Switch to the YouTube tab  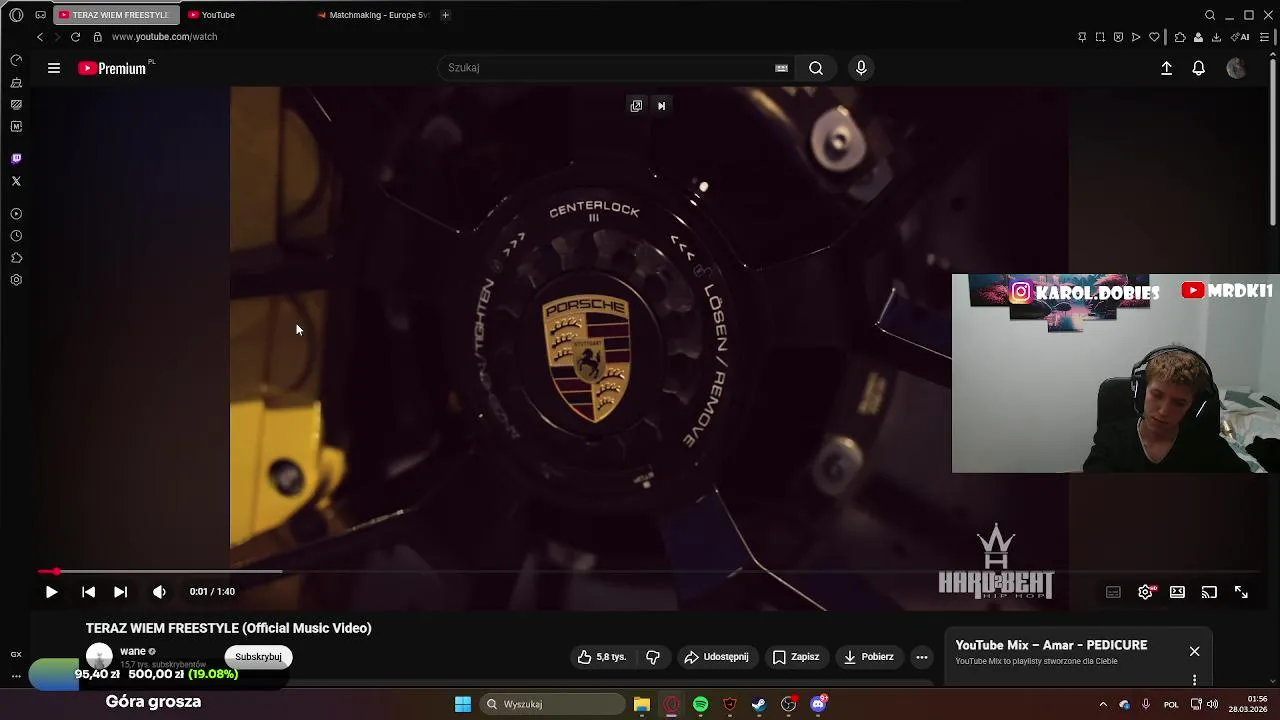(x=218, y=15)
